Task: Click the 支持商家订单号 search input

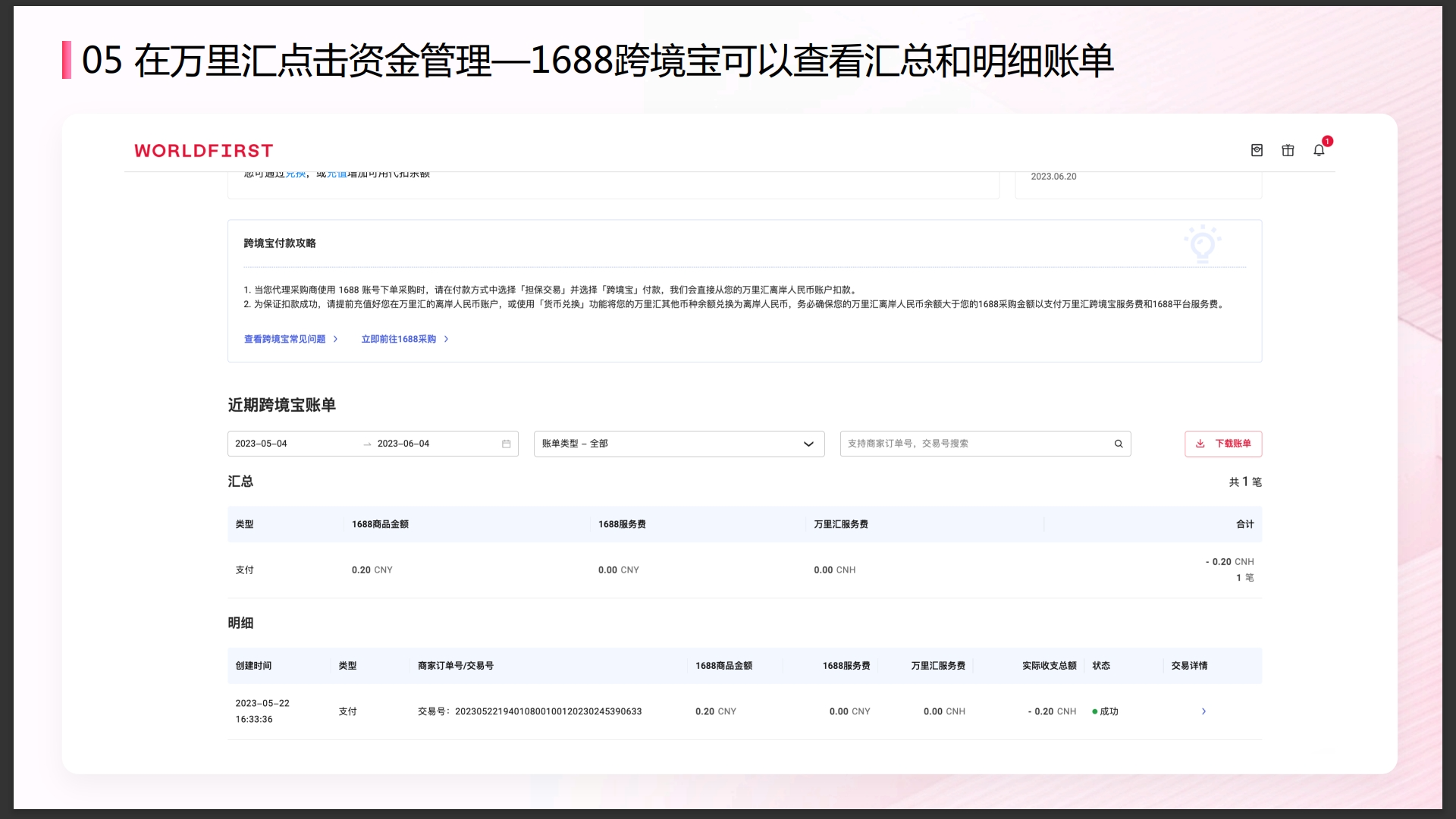Action: click(948, 444)
